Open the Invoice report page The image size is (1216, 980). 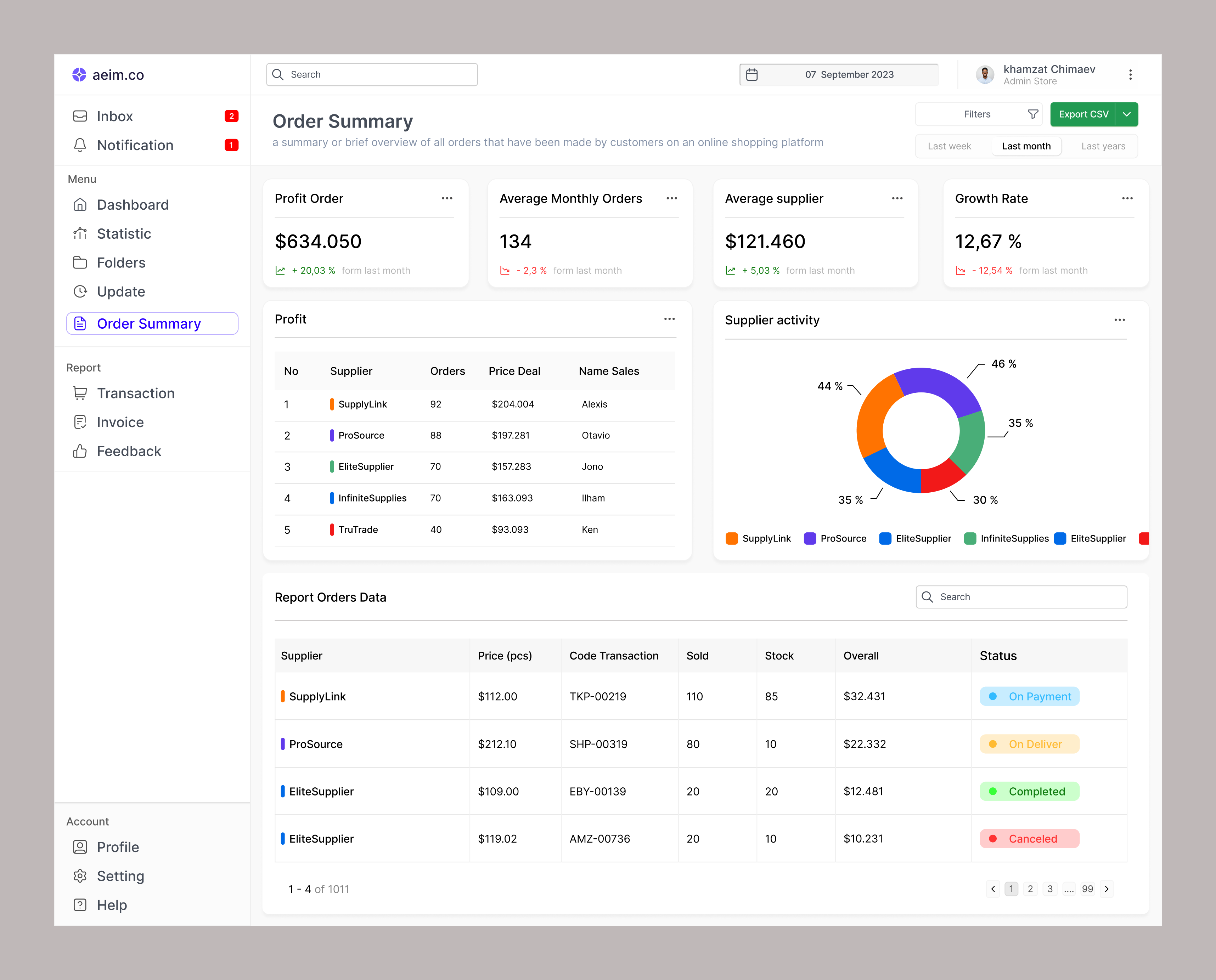pos(120,422)
